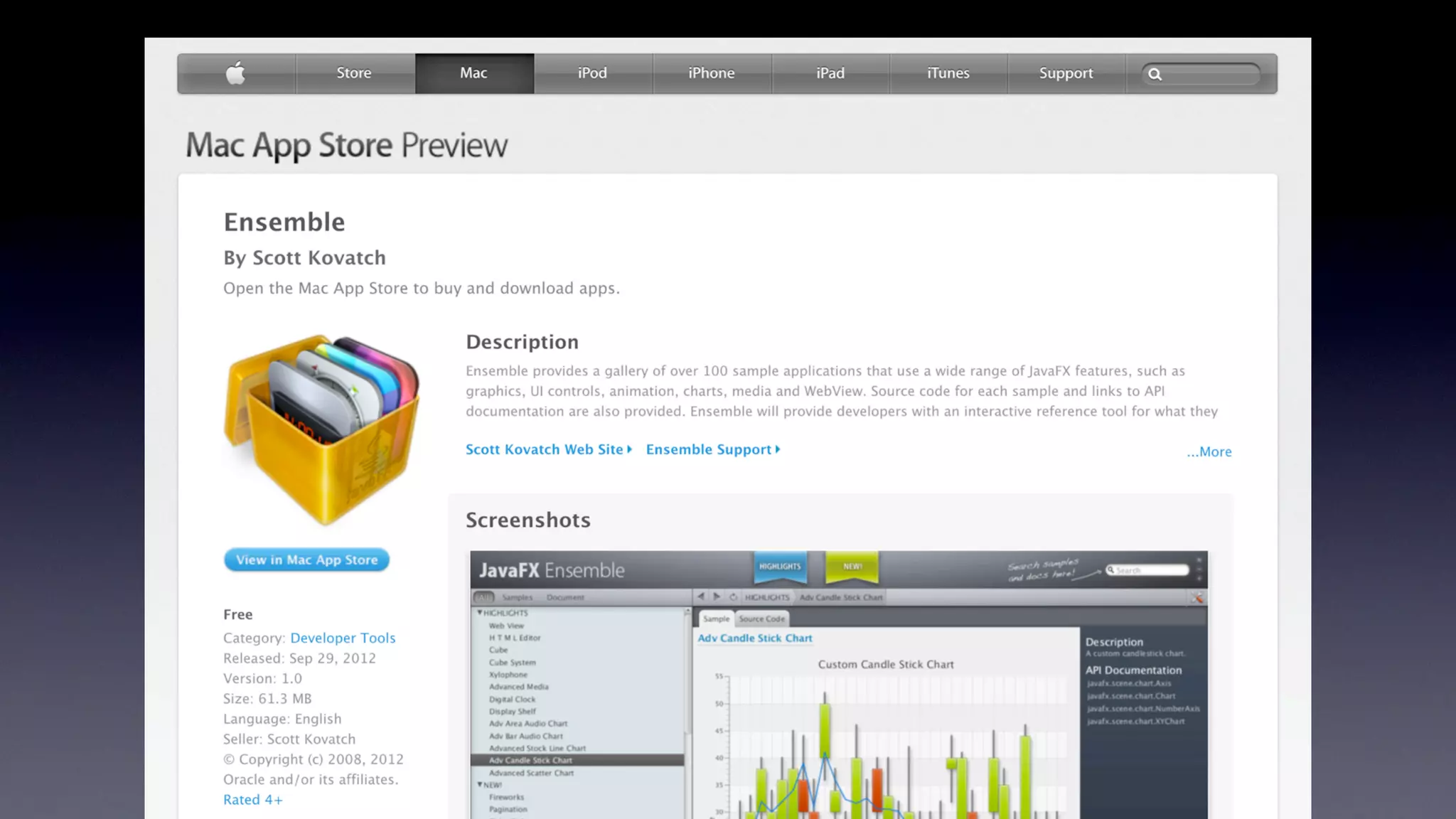Collapse the HIGHLIGHTS tree group
Screen dimensions: 1456x819
(480, 612)
